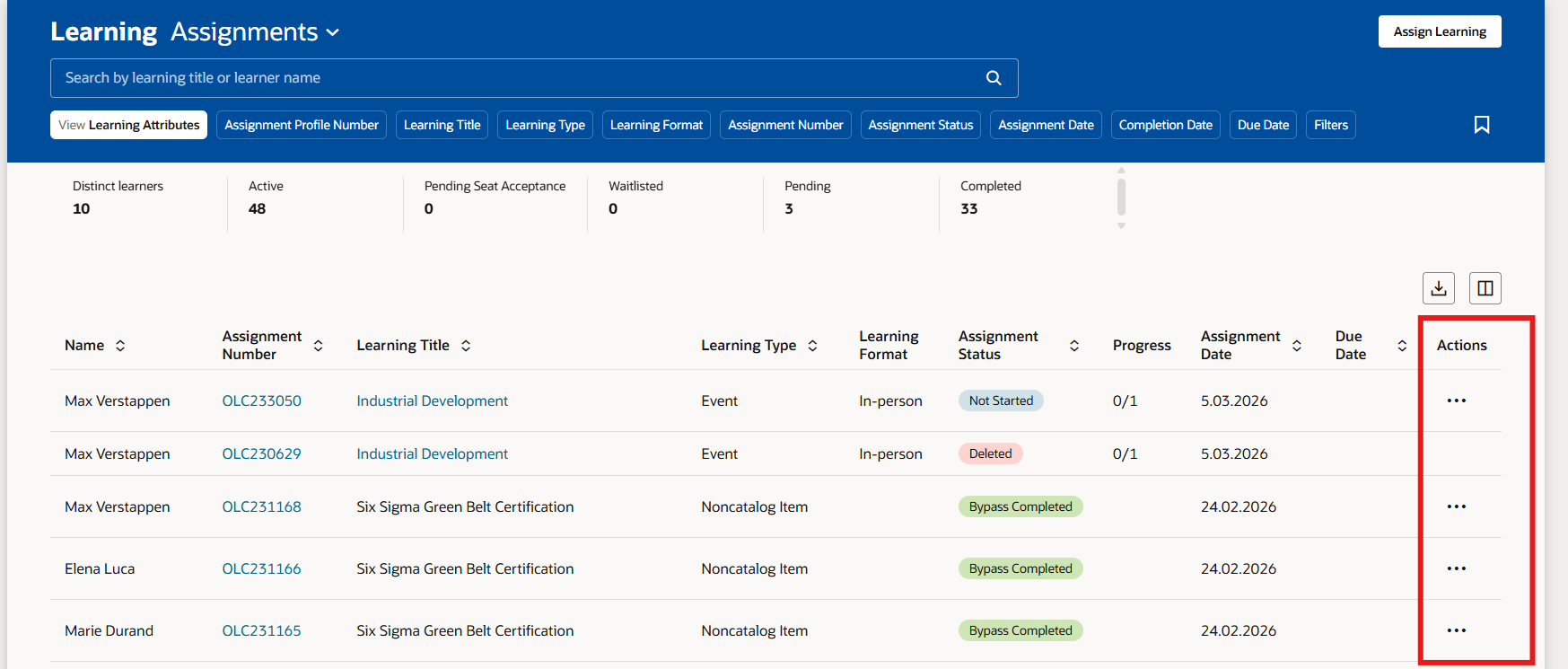
Task: Open the column settings icon
Action: pos(1485,288)
